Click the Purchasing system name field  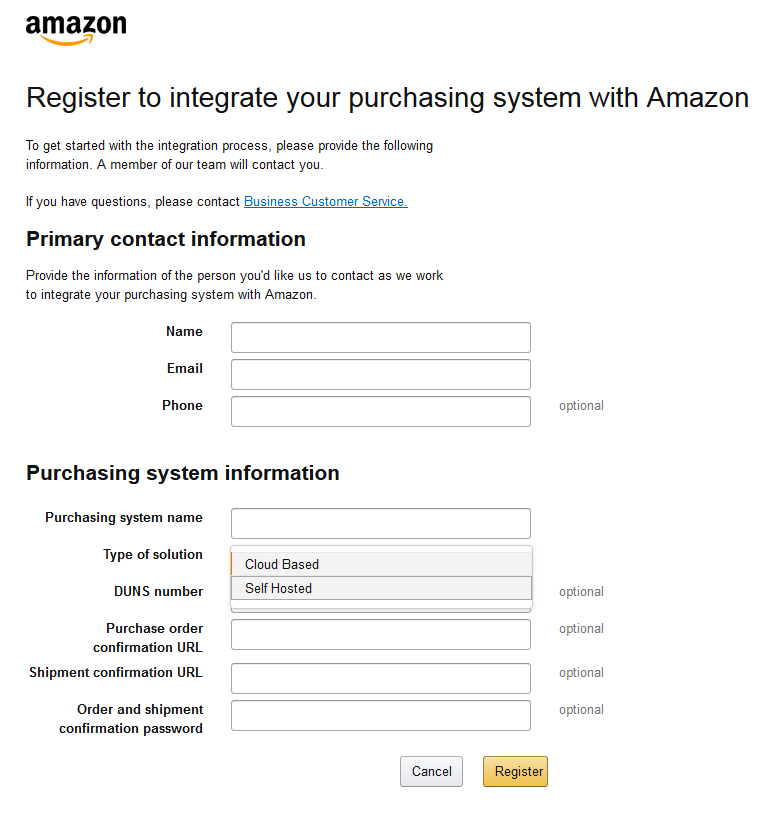380,523
